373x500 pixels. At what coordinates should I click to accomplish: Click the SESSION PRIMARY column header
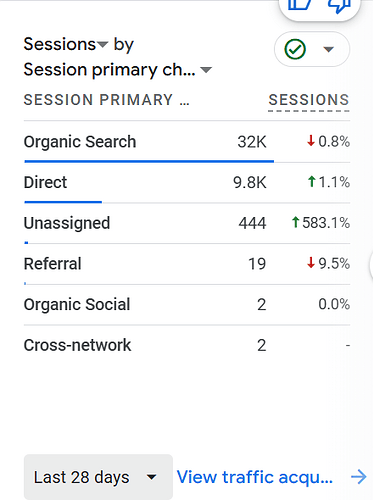click(107, 100)
